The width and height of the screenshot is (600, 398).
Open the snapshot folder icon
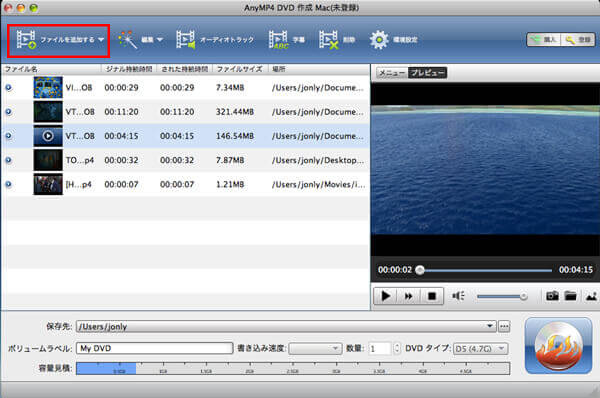[571, 296]
